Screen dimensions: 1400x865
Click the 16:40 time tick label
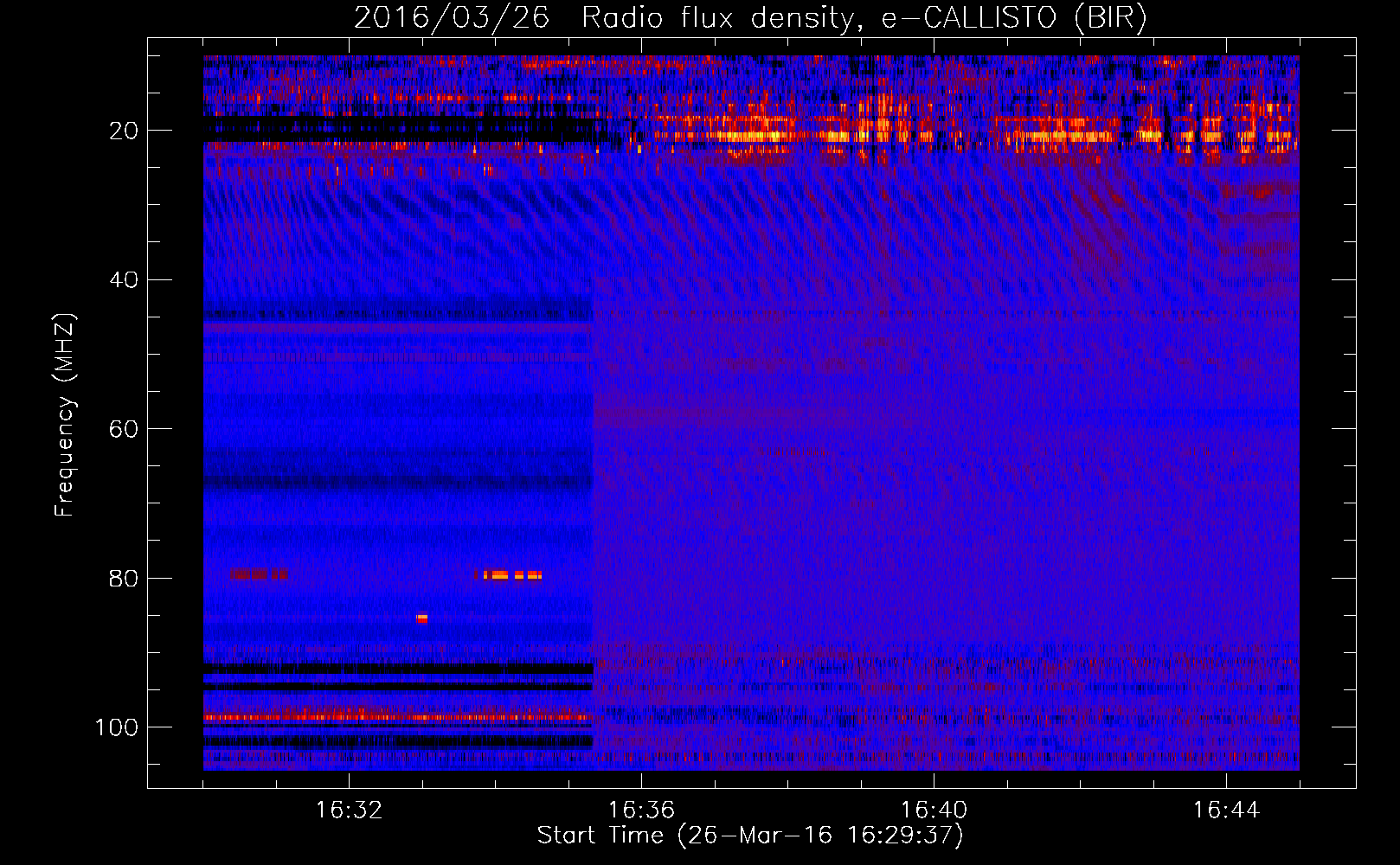(x=934, y=811)
